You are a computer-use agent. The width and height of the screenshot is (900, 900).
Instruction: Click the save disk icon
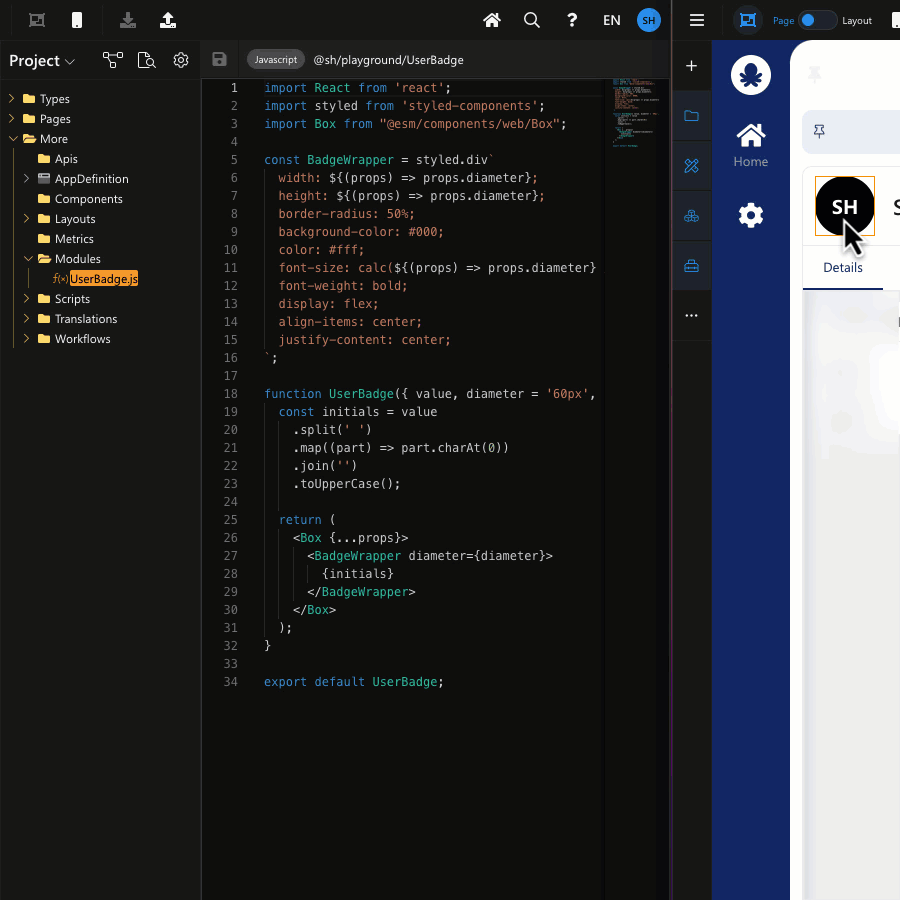(x=220, y=60)
